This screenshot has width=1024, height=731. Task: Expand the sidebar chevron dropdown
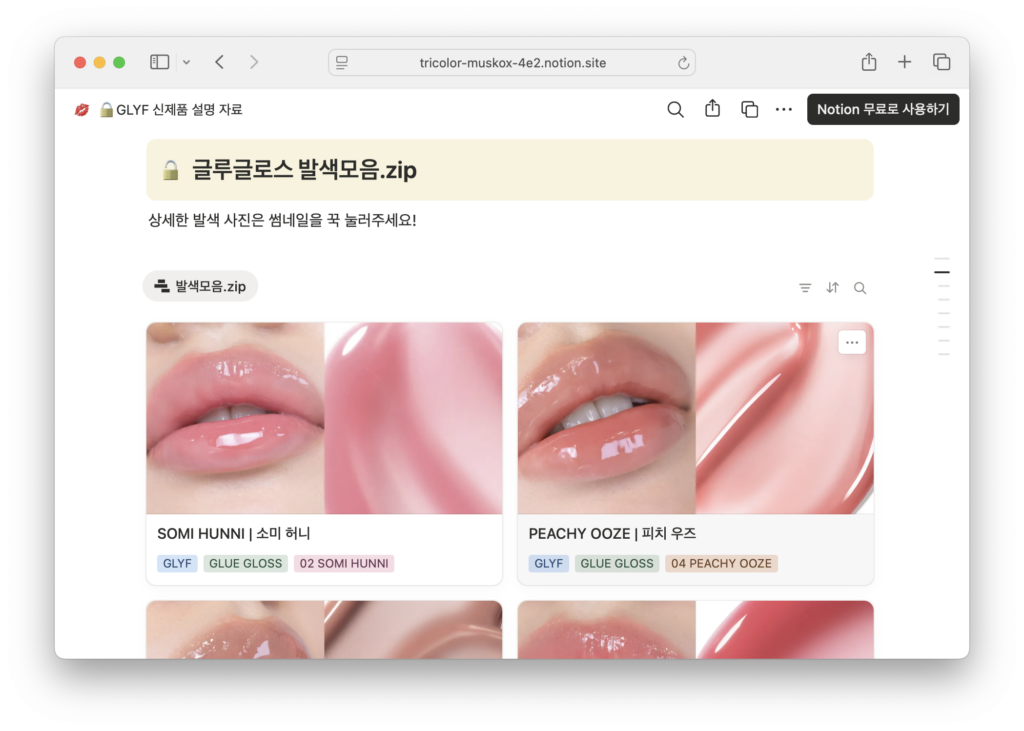(x=186, y=61)
